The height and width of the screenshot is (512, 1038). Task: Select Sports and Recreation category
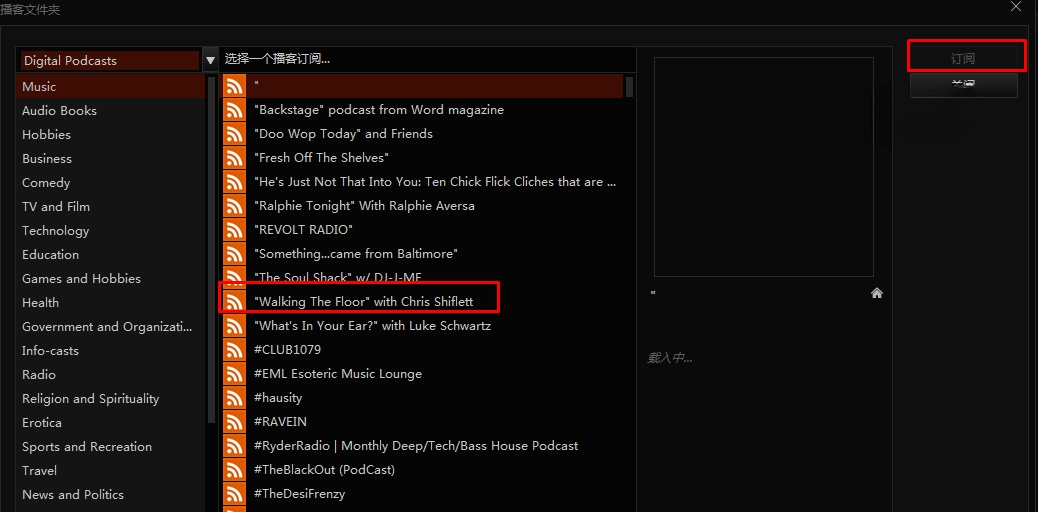(111, 446)
